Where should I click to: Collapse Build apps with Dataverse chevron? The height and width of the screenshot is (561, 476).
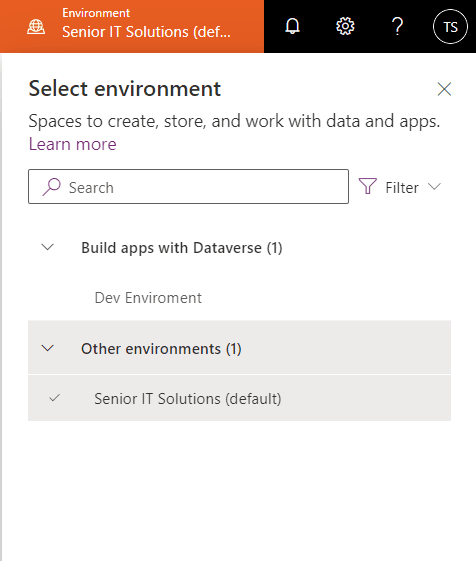coord(47,247)
